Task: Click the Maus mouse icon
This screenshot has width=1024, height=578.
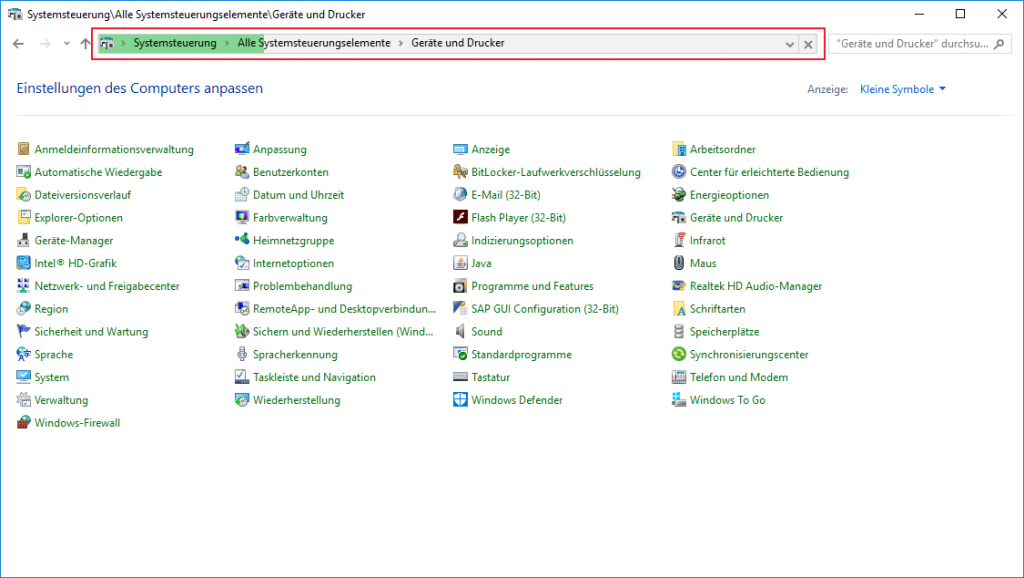Action: tap(679, 263)
